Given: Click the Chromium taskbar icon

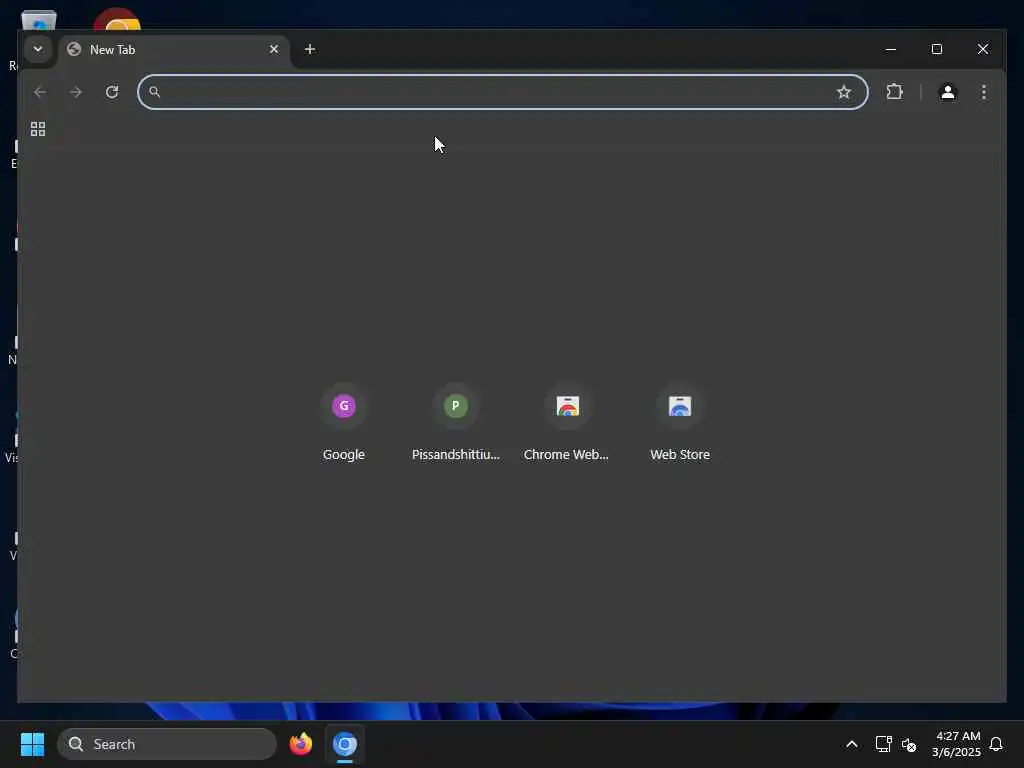Looking at the screenshot, I should (x=345, y=744).
